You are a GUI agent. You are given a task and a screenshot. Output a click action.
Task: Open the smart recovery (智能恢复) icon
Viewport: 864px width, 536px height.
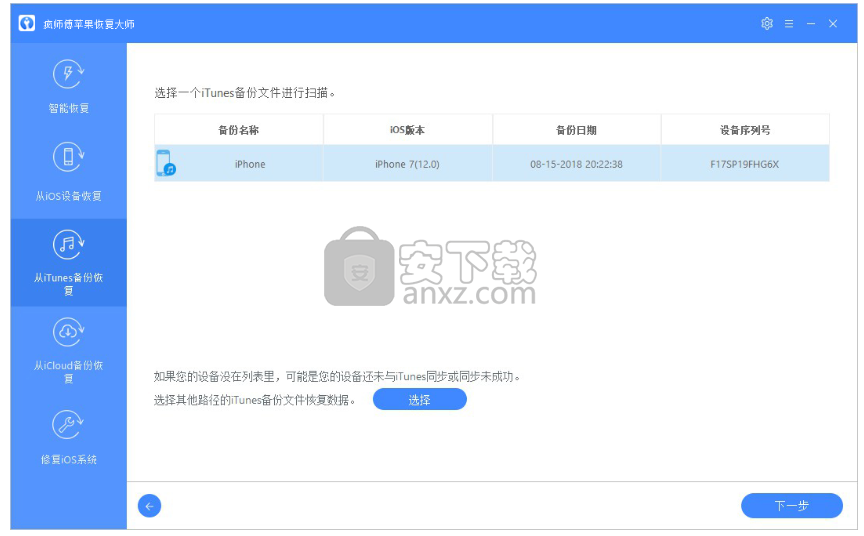click(68, 74)
